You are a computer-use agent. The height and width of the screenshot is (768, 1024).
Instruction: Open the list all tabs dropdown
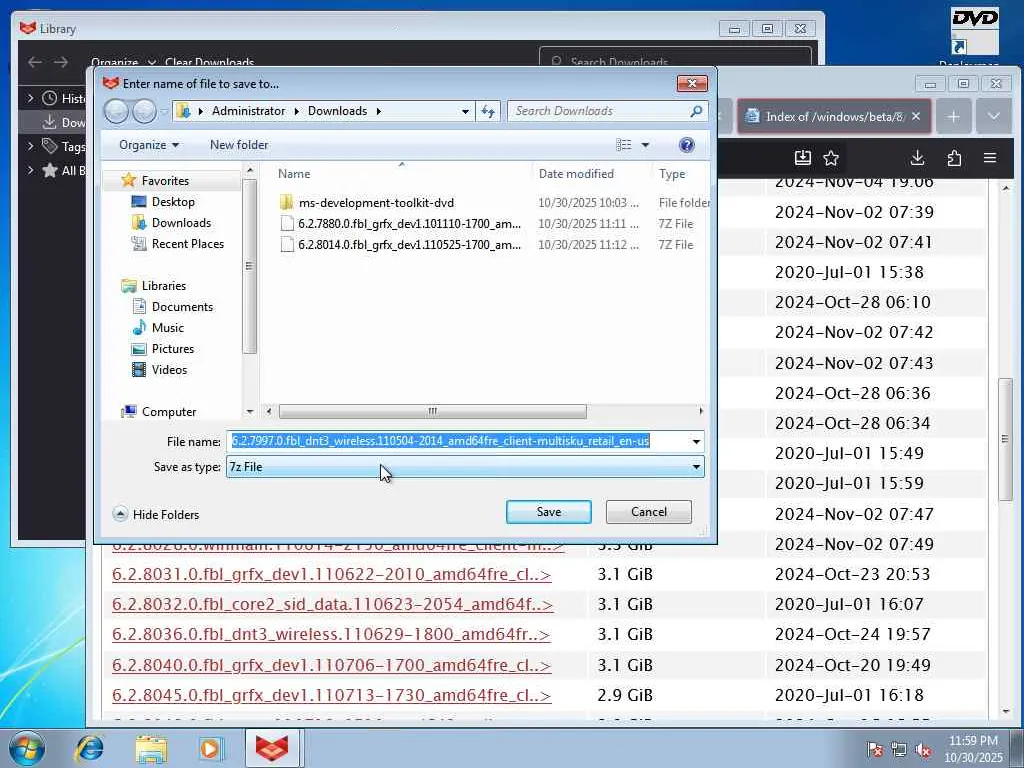(994, 116)
